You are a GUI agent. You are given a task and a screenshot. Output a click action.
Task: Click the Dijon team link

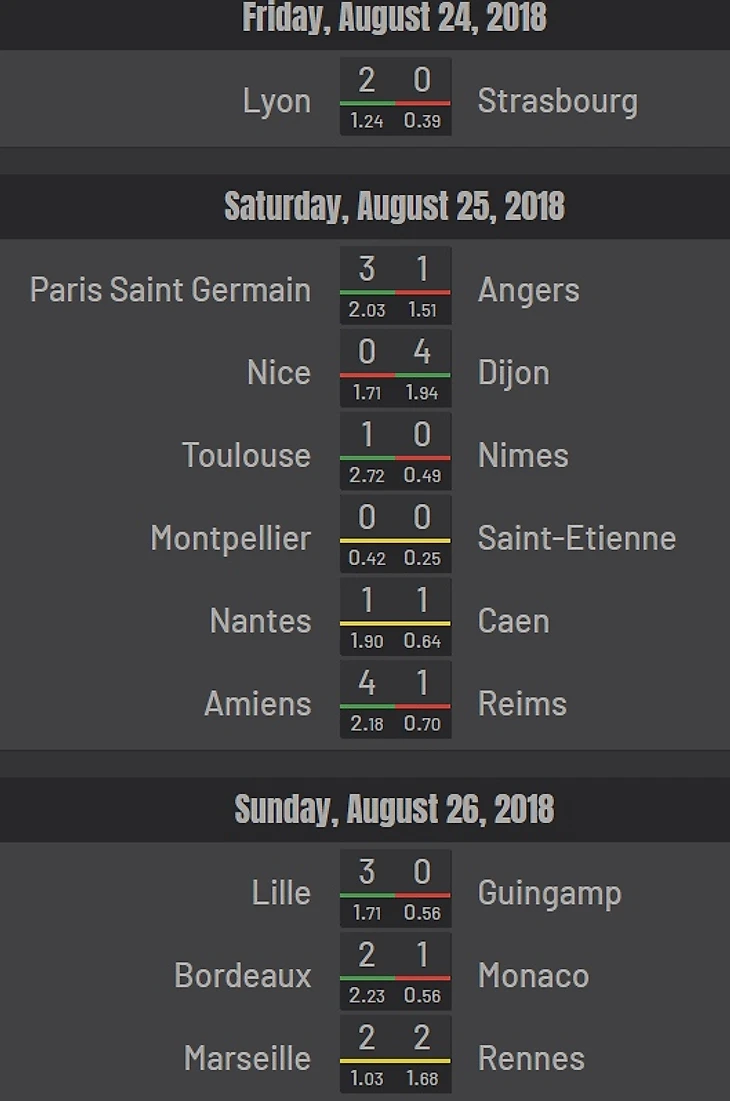(x=513, y=373)
